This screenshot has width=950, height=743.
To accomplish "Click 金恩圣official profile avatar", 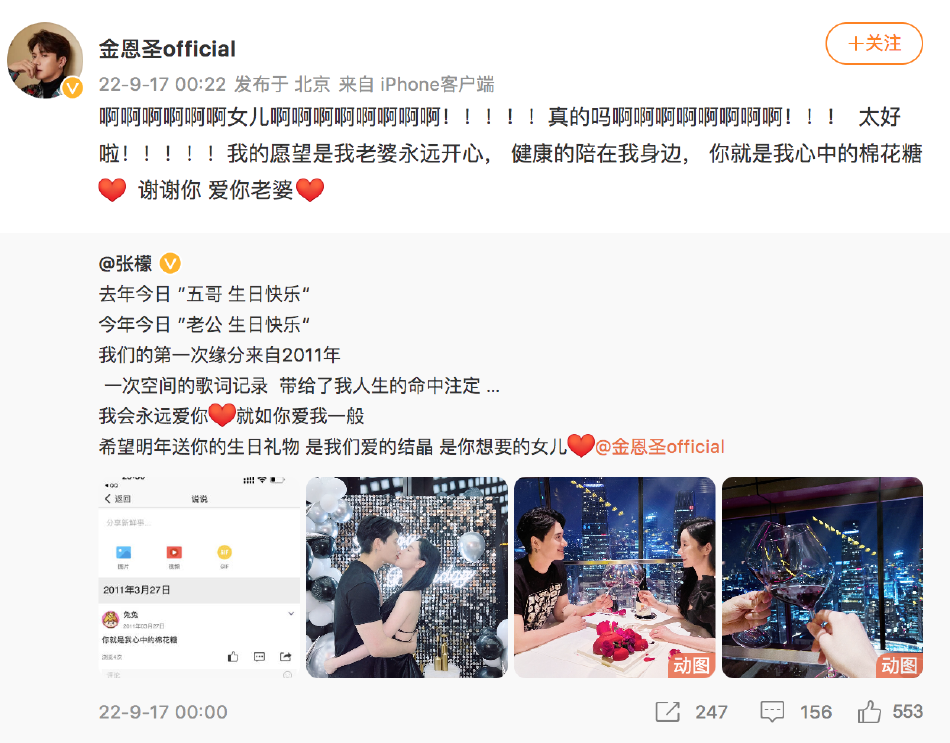I will click(45, 60).
